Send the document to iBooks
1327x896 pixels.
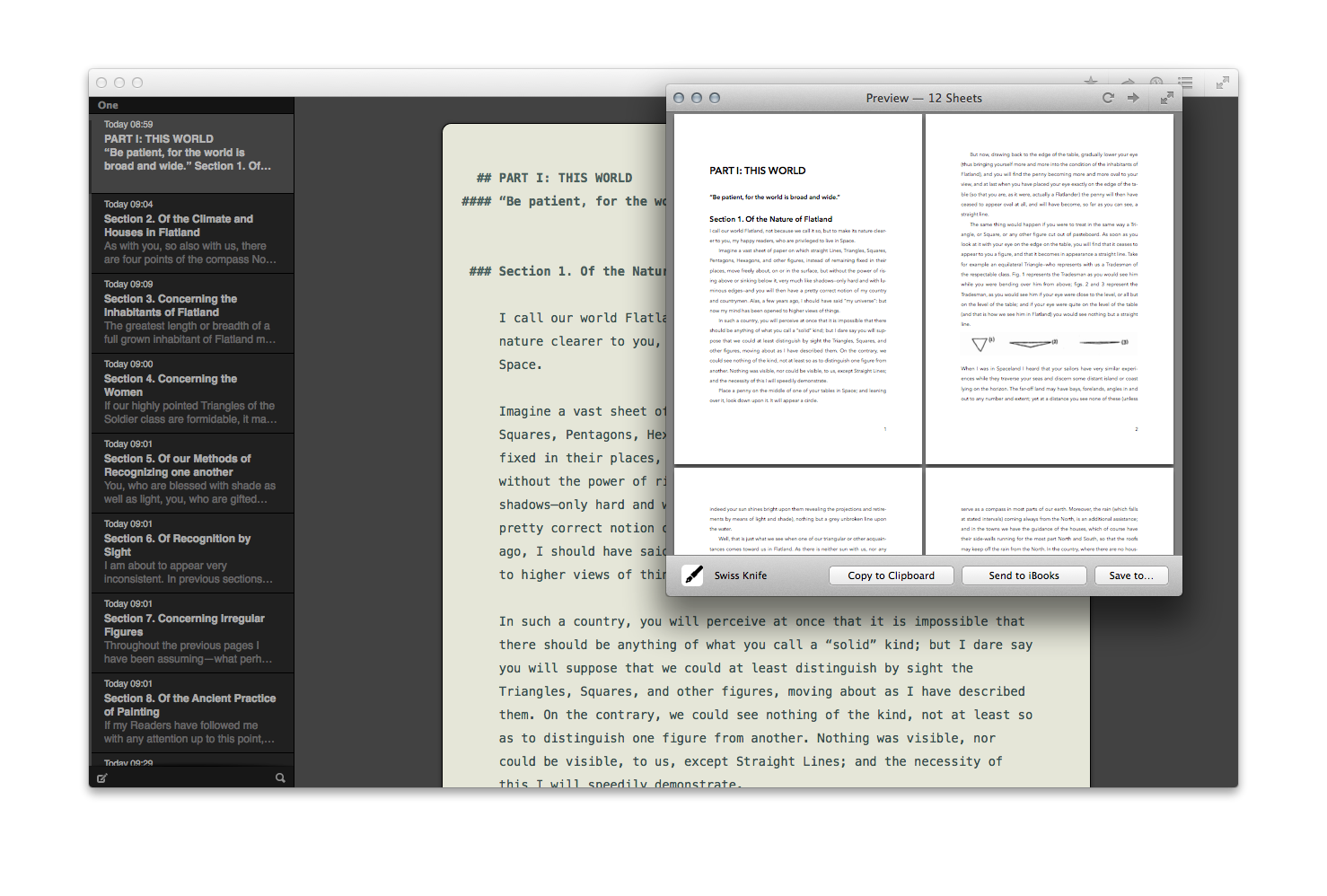coord(1024,575)
